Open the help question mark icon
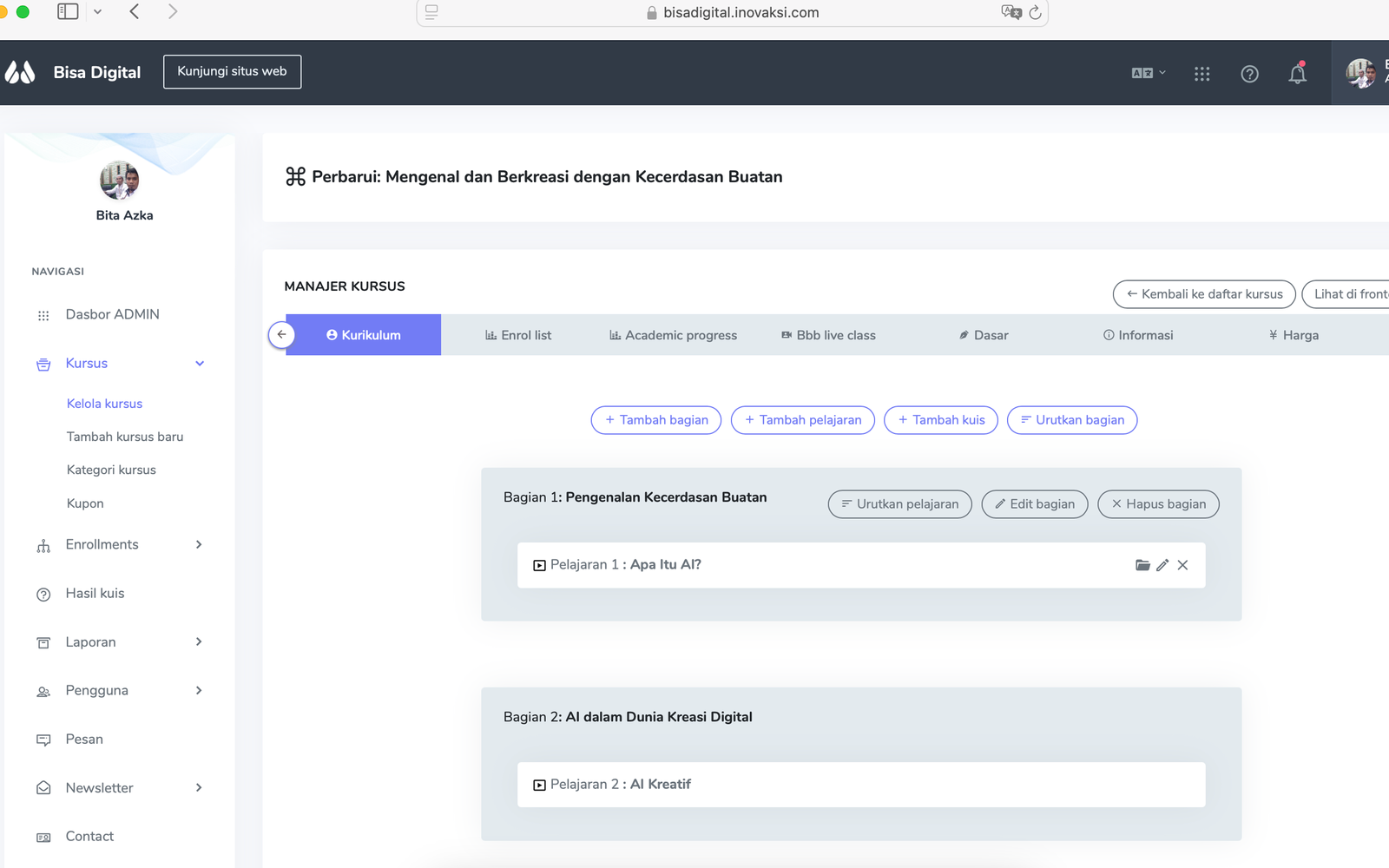Image resolution: width=1389 pixels, height=868 pixels. 1249,74
